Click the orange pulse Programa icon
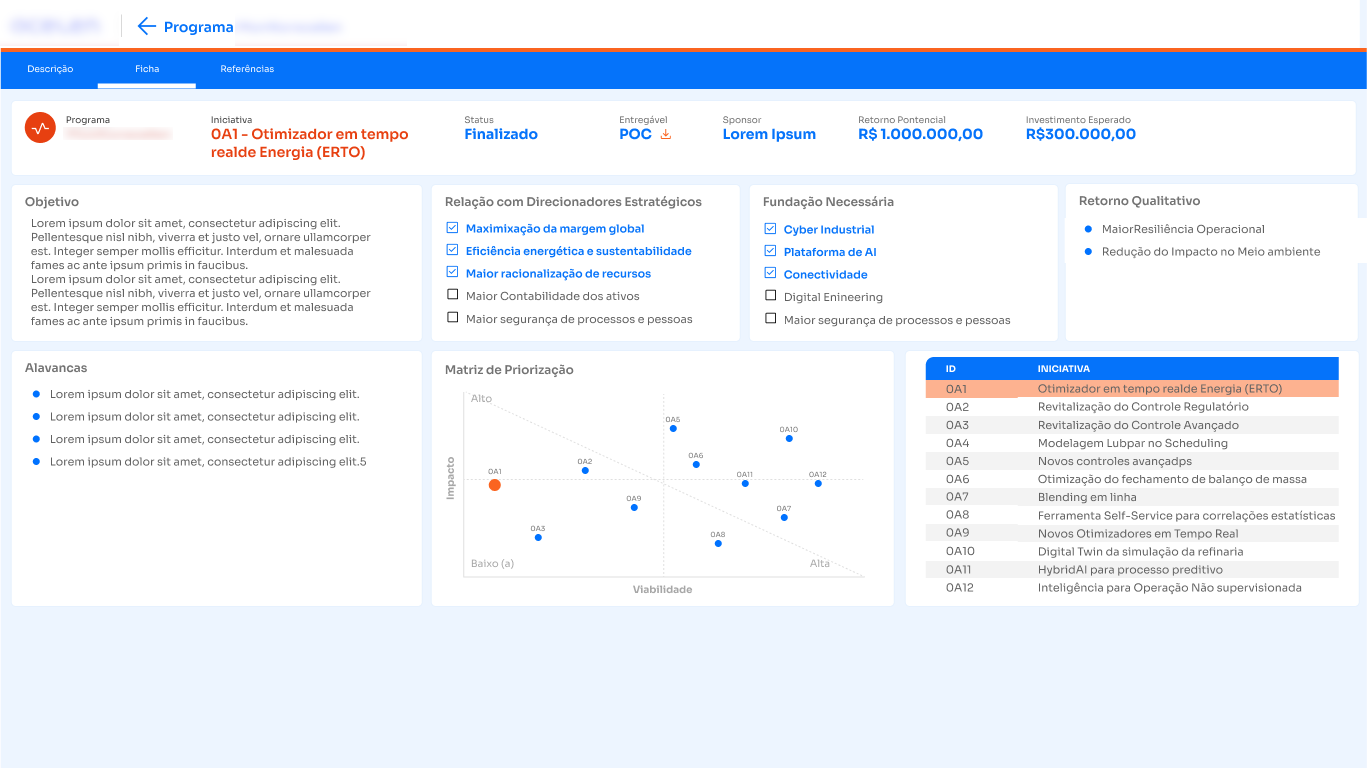The height and width of the screenshot is (768, 1367). [41, 127]
